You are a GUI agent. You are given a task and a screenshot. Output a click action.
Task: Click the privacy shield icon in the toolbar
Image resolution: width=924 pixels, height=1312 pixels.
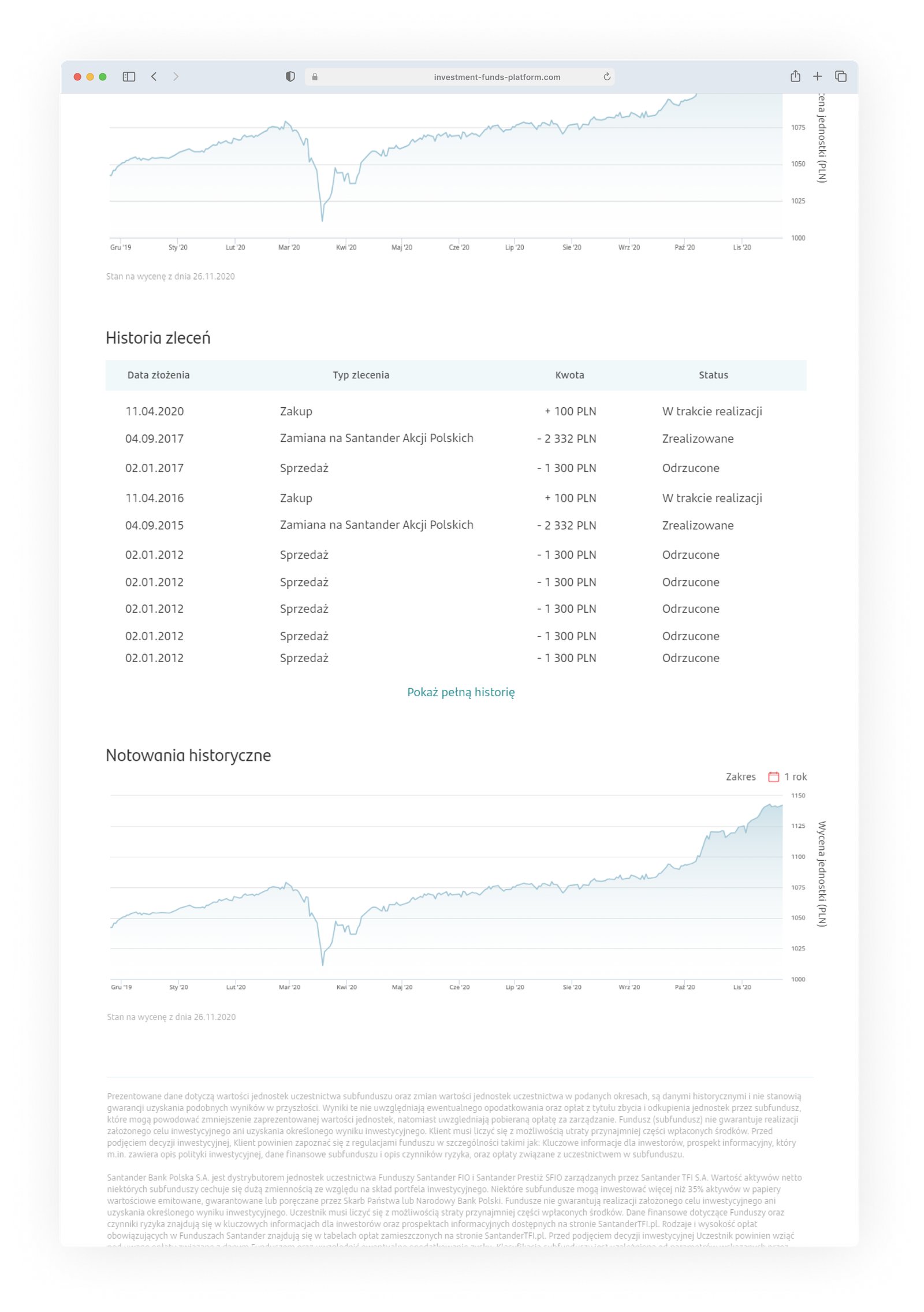[x=290, y=76]
